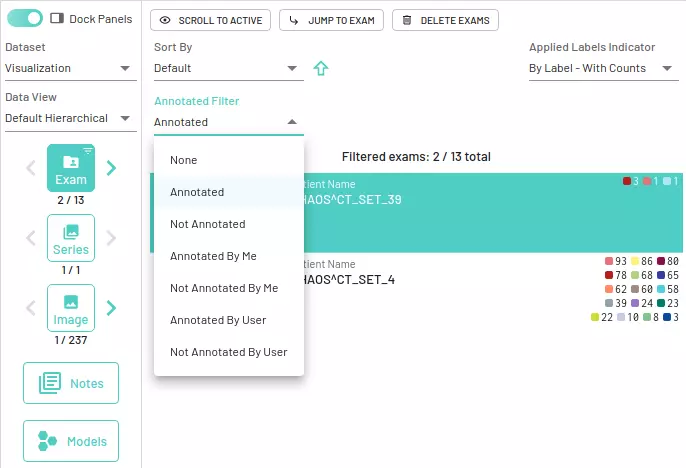
Task: Select 'Not Annotated' filter option
Action: [x=207, y=224]
